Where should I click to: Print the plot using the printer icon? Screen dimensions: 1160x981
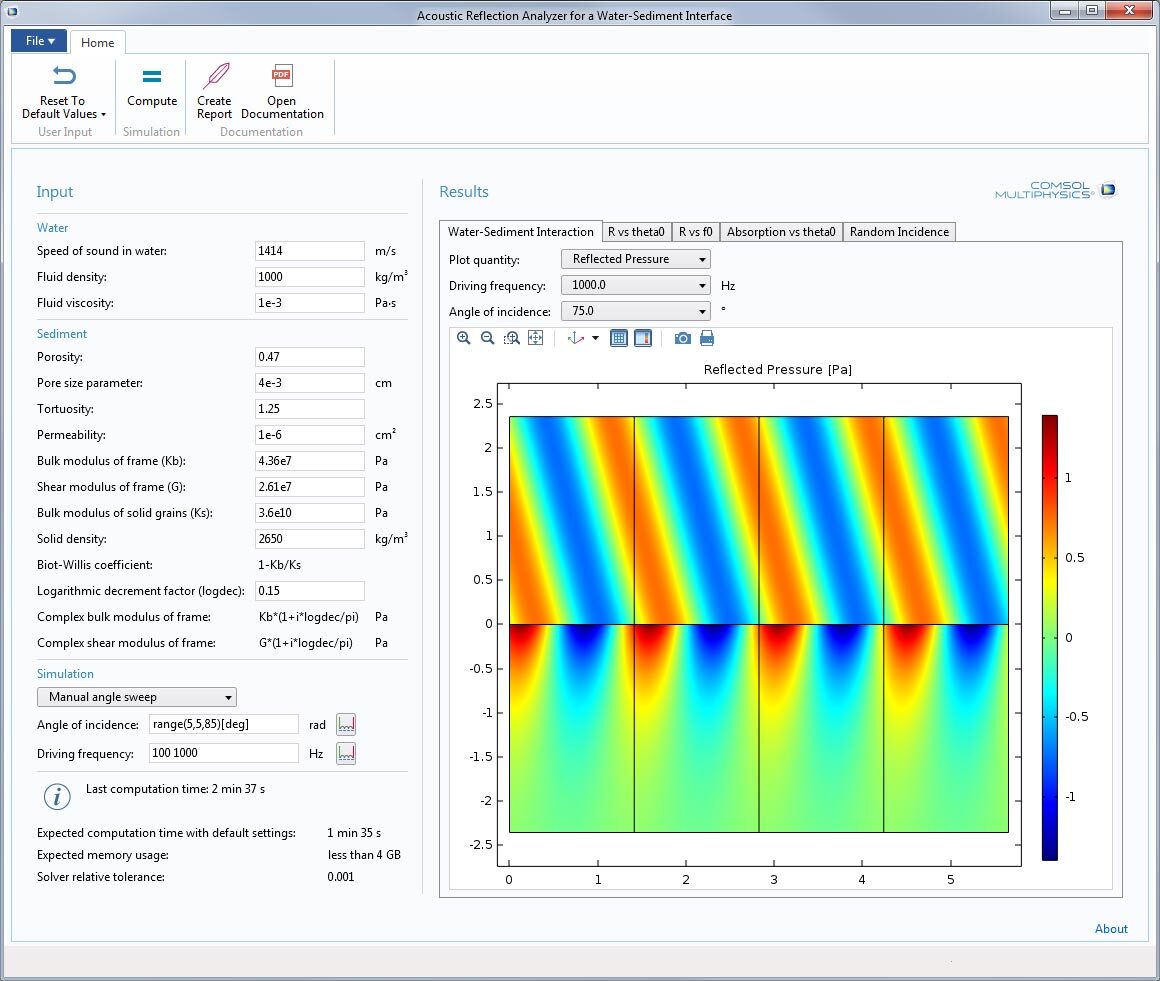click(708, 338)
